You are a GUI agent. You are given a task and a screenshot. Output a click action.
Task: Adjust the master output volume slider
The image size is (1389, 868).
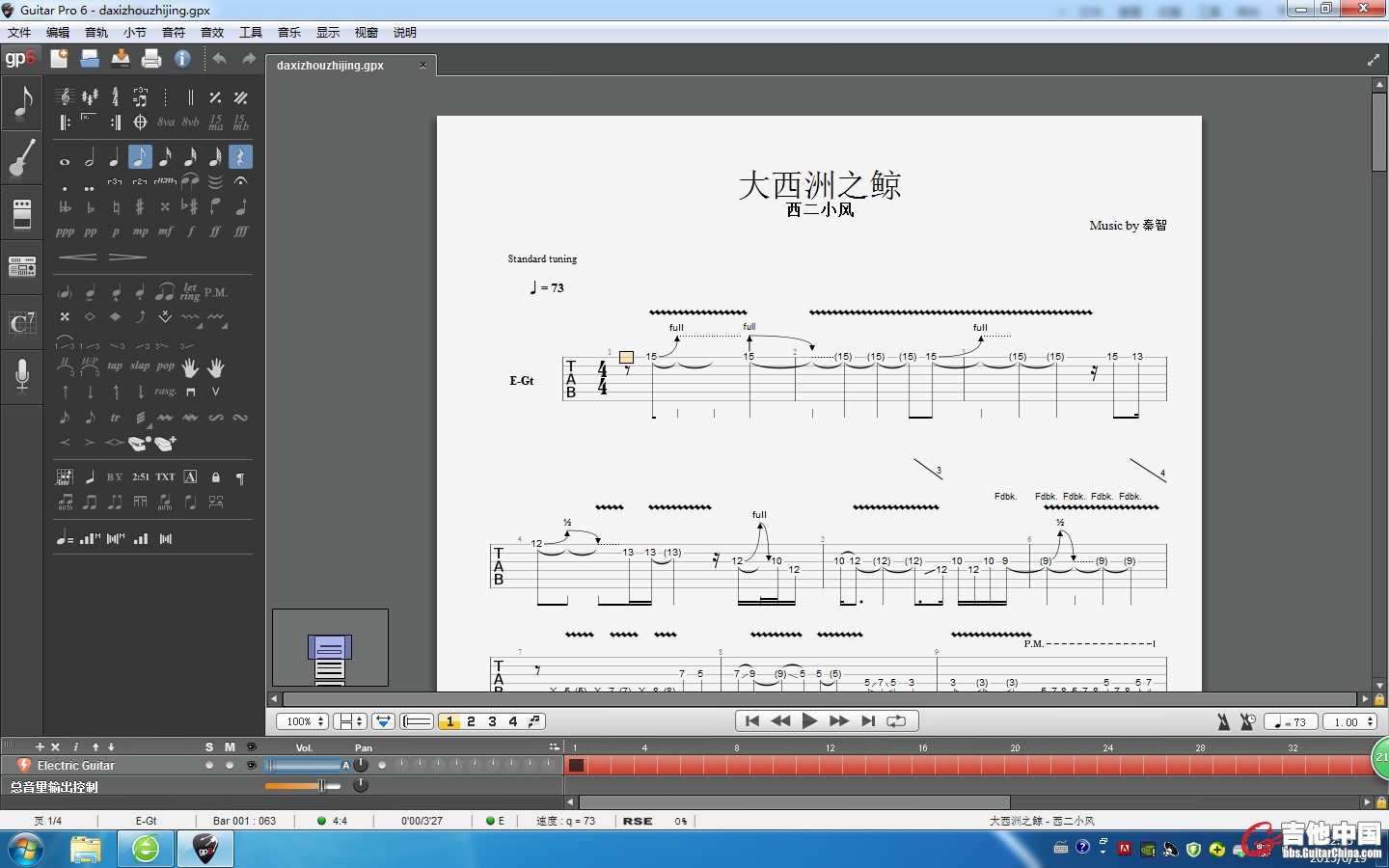303,786
